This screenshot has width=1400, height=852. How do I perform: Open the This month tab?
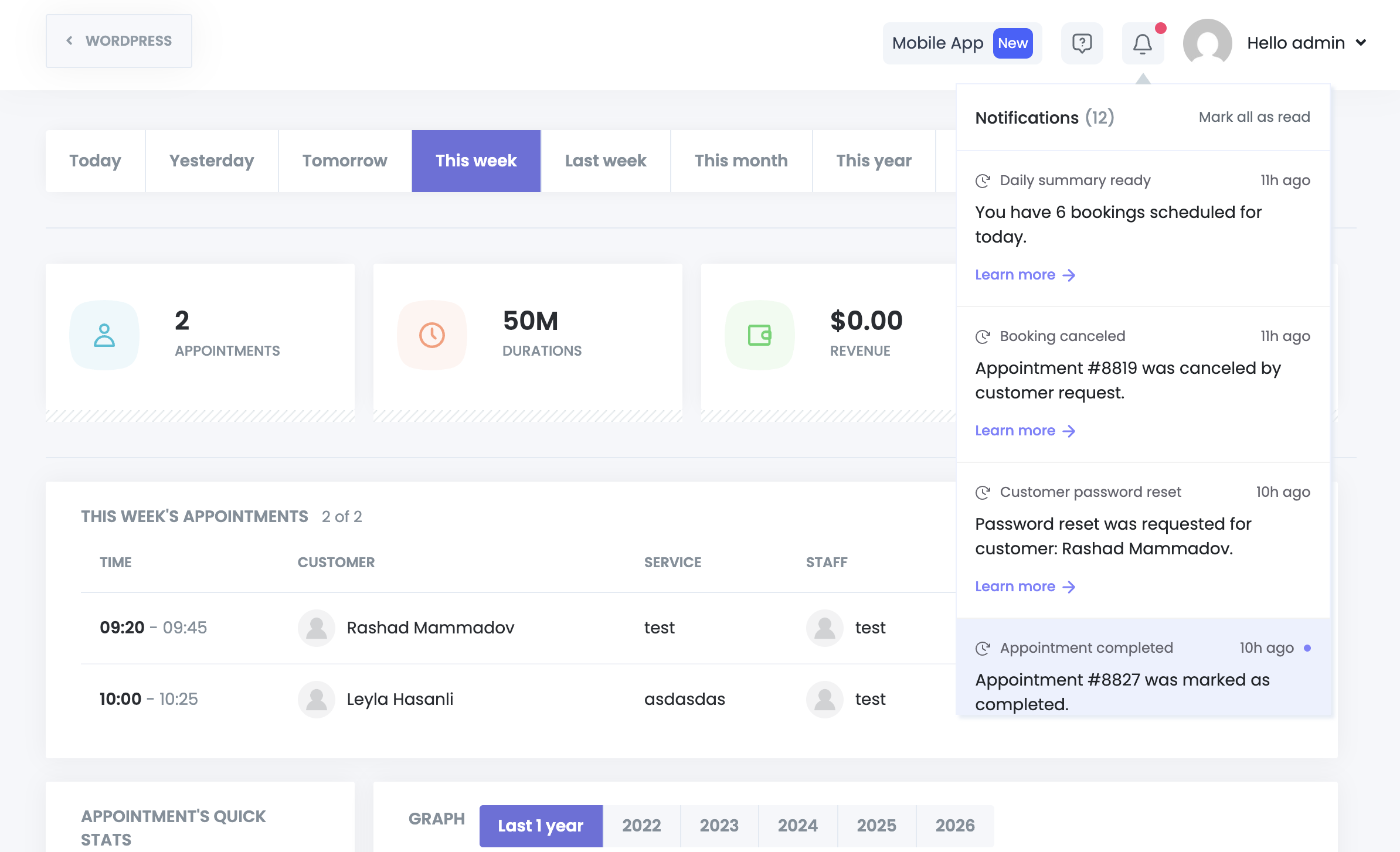pyautogui.click(x=741, y=161)
